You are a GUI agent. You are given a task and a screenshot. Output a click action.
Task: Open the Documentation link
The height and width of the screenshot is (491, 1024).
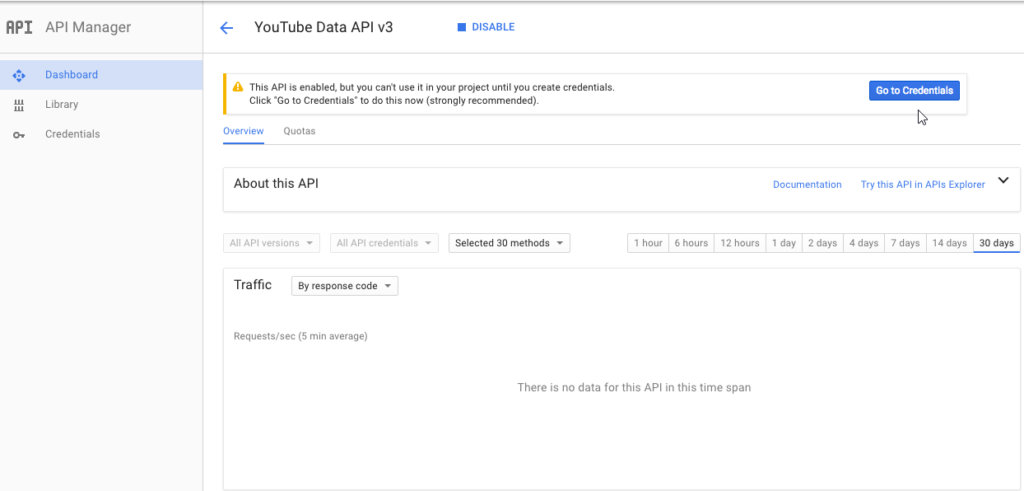807,185
